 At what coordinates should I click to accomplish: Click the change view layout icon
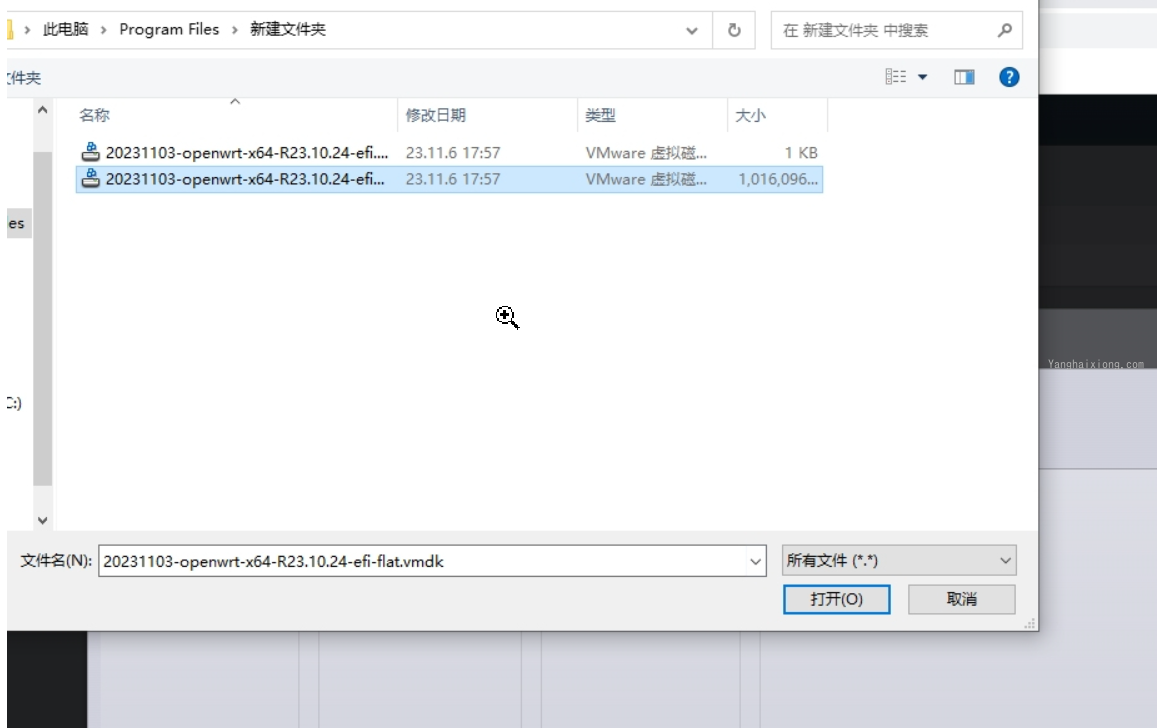(895, 76)
